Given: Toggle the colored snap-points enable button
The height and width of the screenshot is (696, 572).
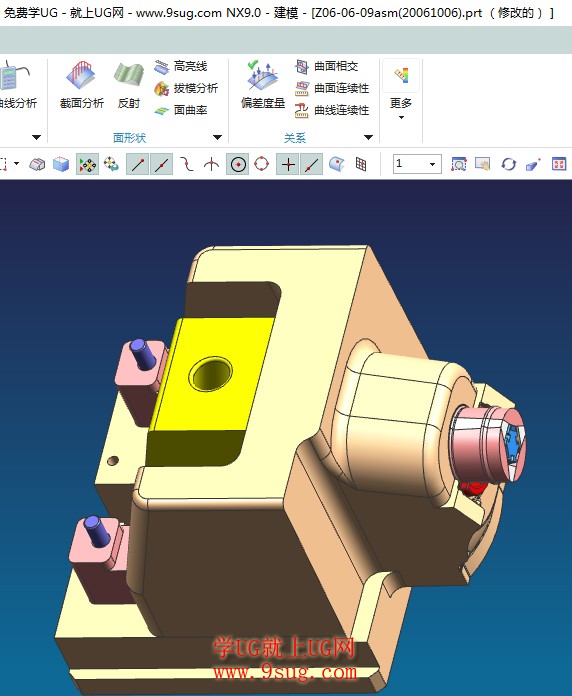Looking at the screenshot, I should tap(87, 164).
